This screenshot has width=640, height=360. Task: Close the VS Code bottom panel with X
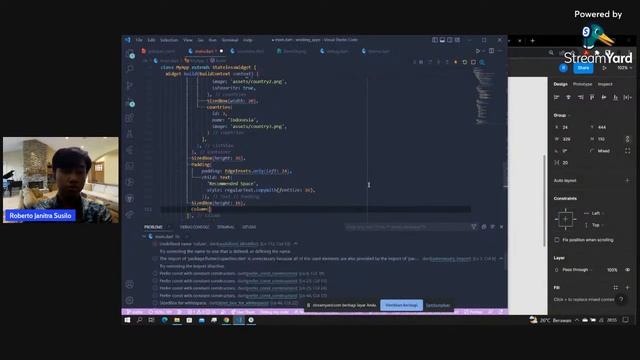[502, 227]
